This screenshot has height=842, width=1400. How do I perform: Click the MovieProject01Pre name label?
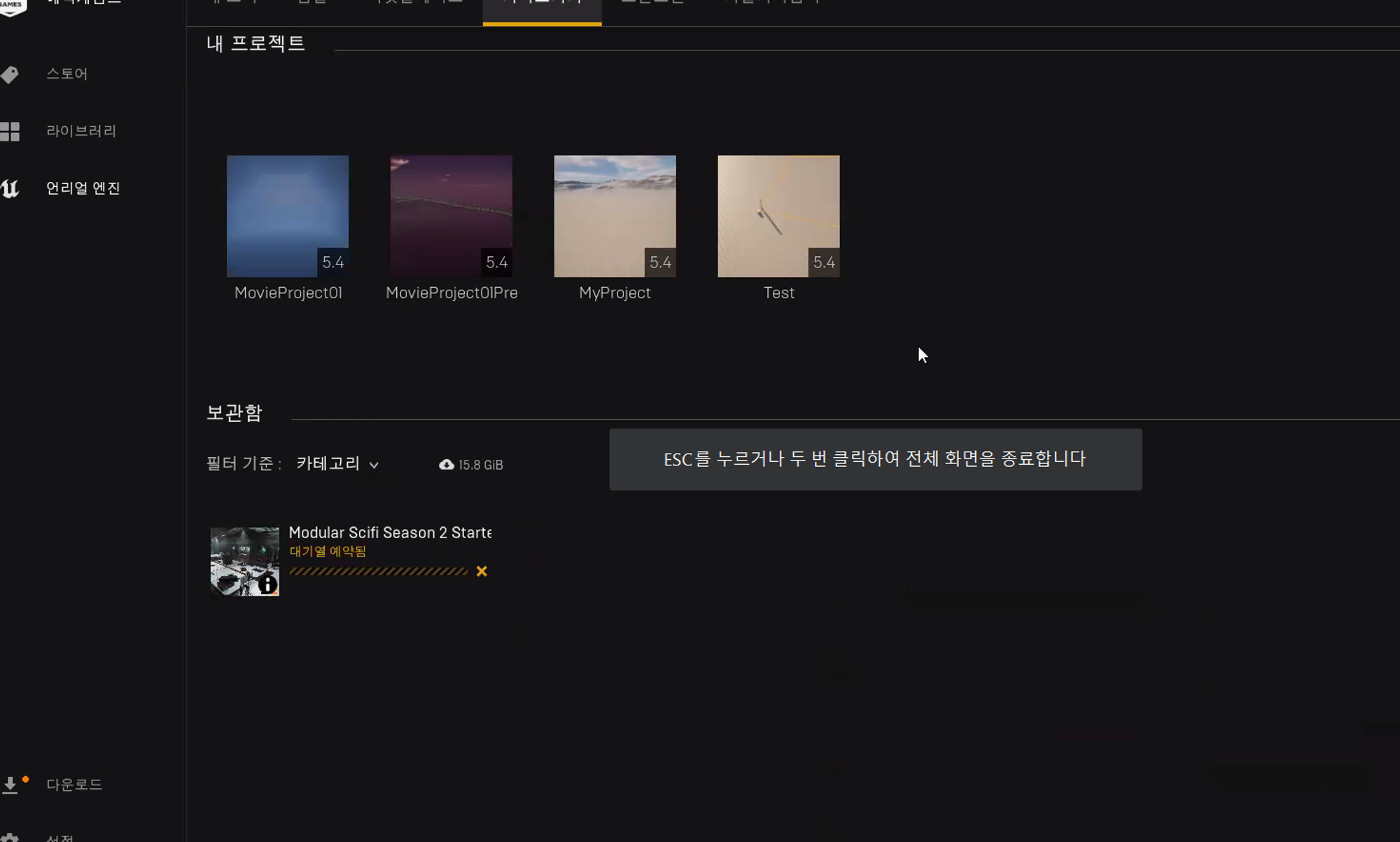click(452, 293)
